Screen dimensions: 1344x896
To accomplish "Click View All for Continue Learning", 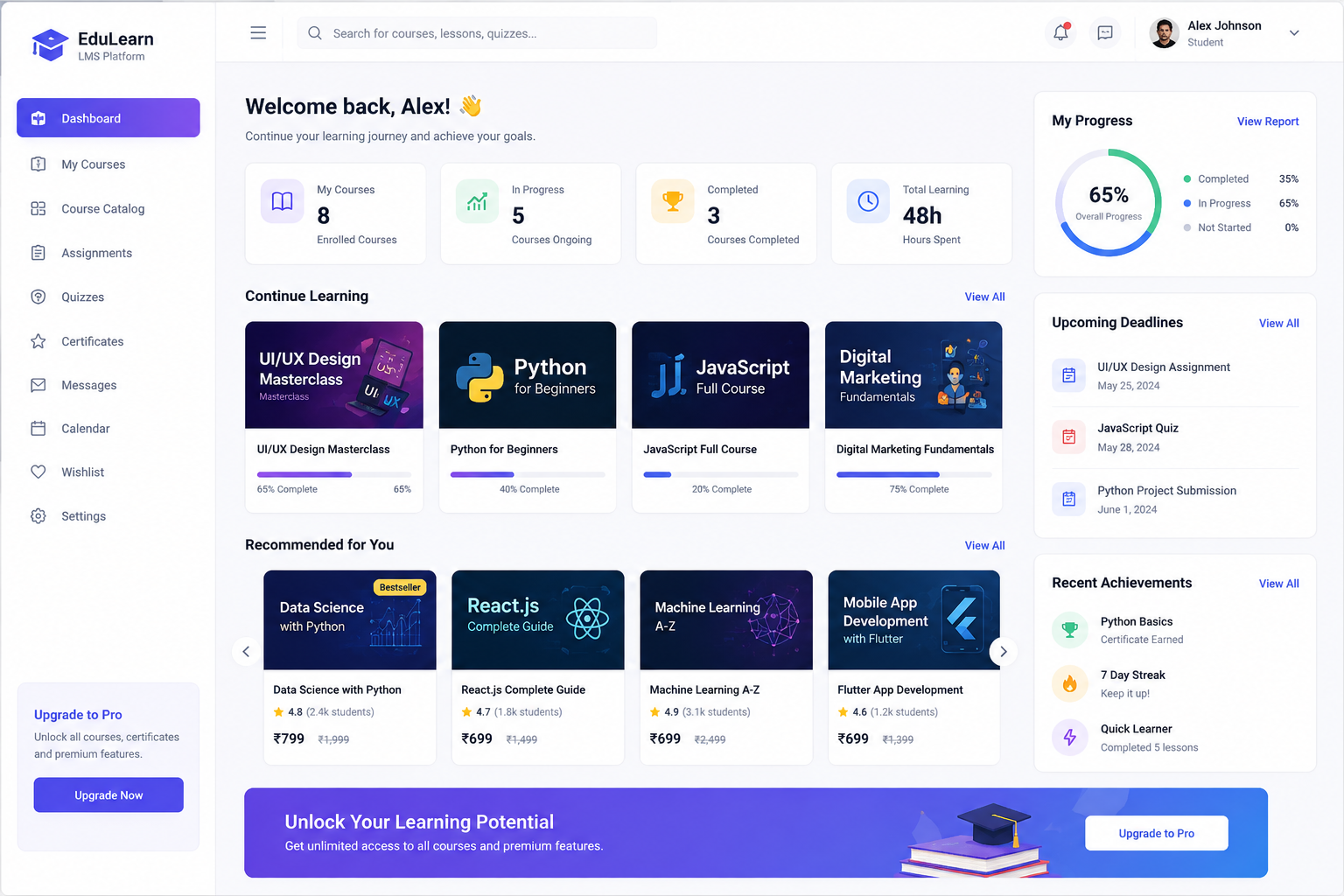I will (984, 297).
